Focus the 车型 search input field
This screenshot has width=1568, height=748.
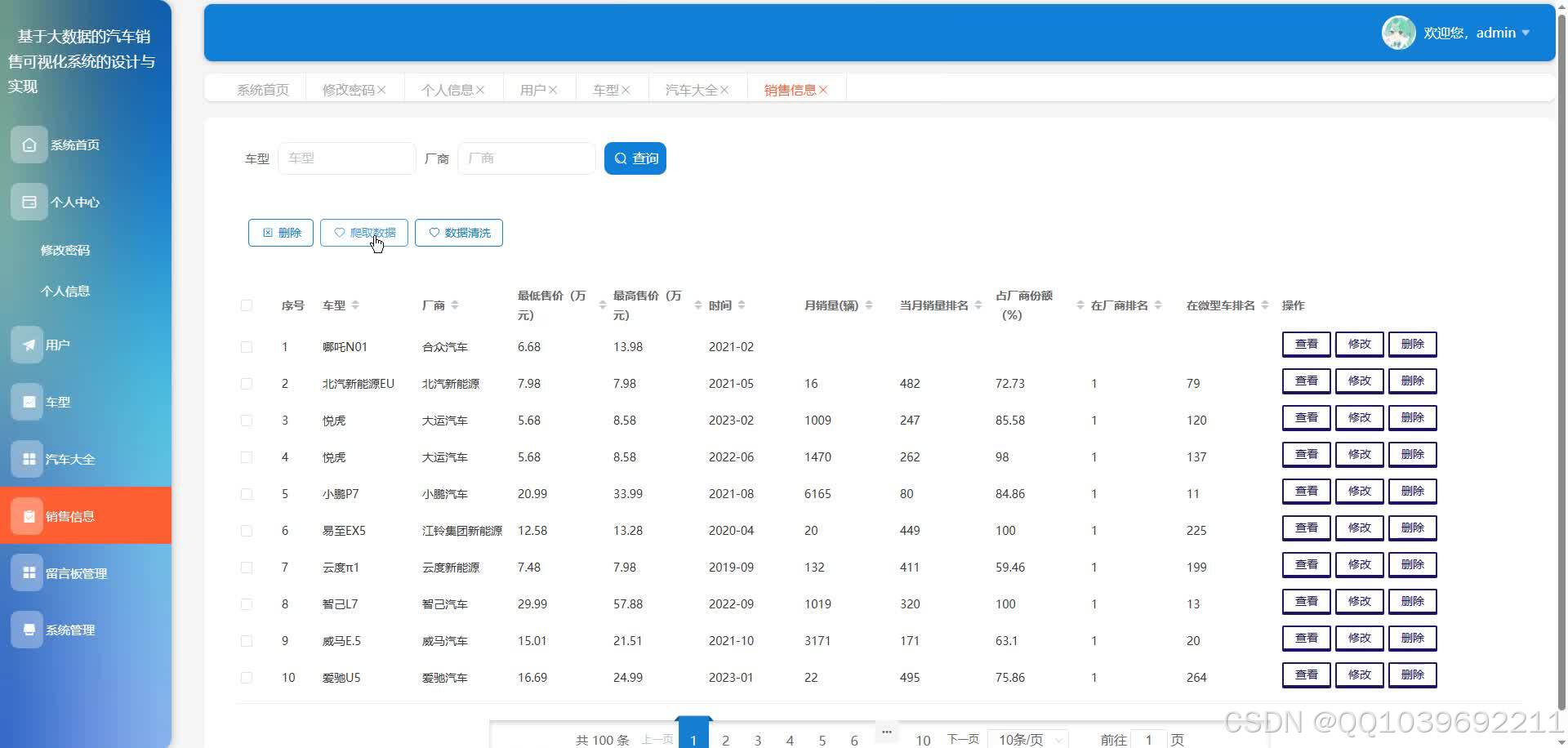(347, 158)
